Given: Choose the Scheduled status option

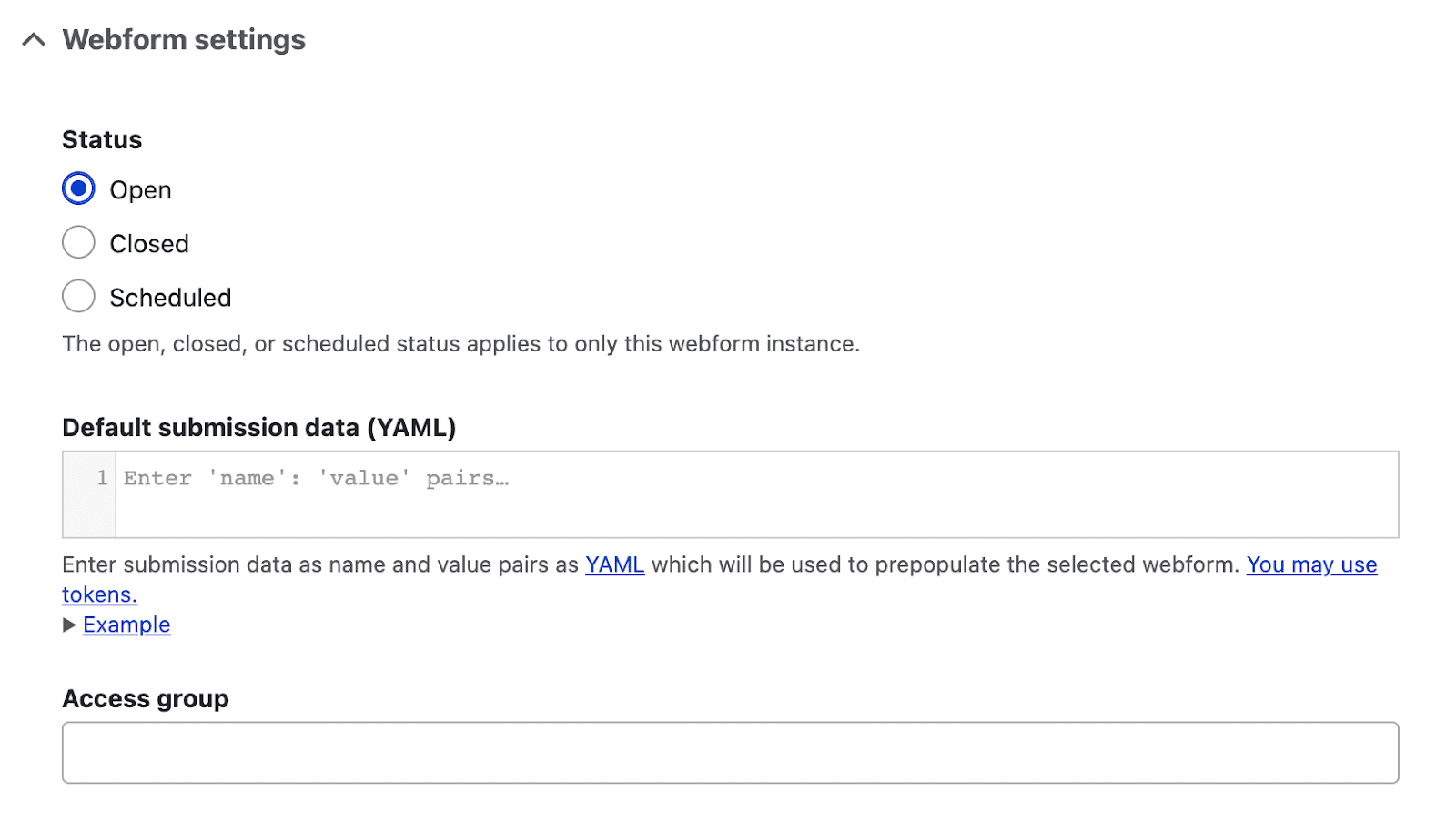Looking at the screenshot, I should [78, 296].
